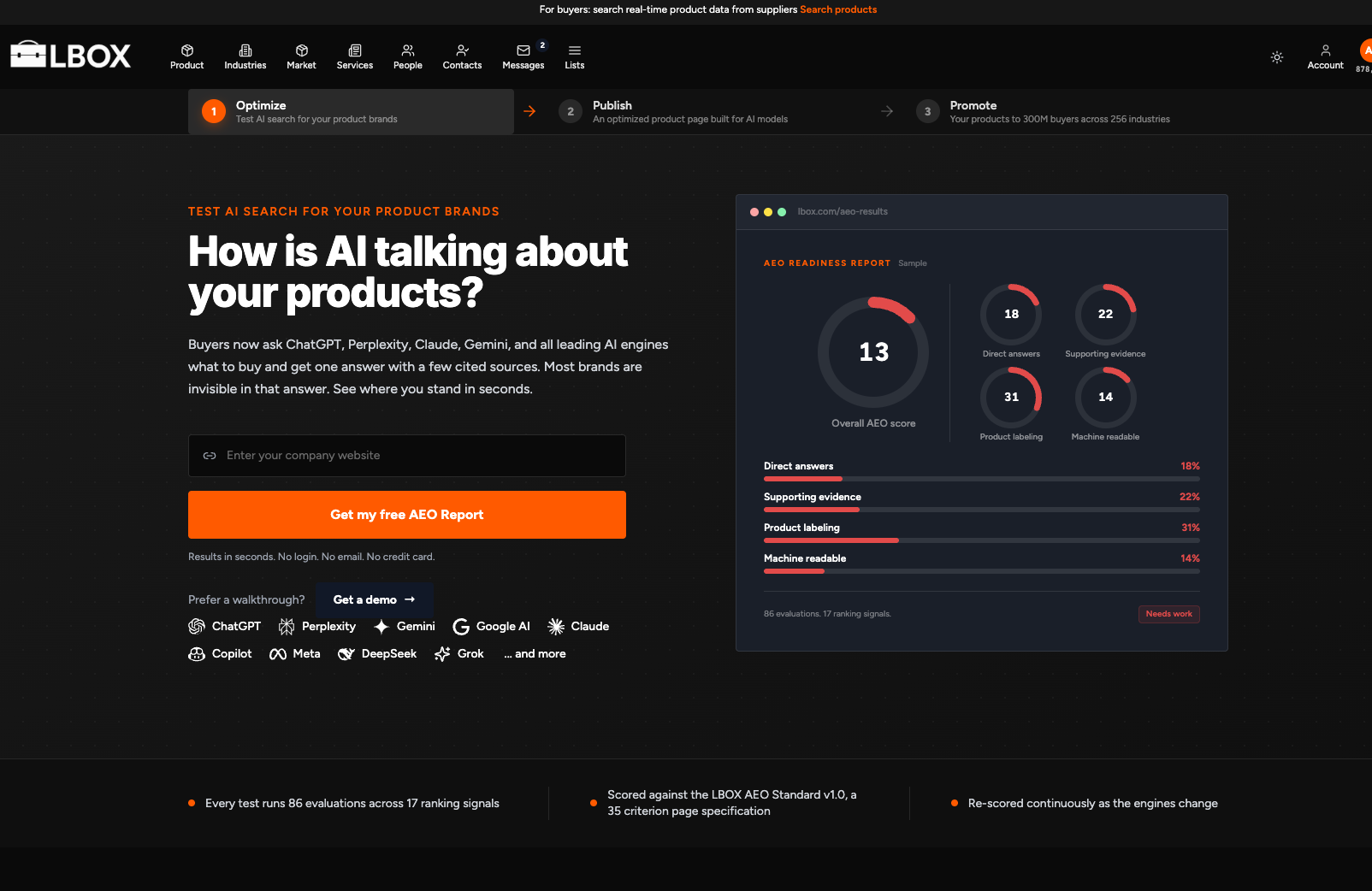Click the Supporting evidence 22 gauge
This screenshot has height=891, width=1372.
(x=1106, y=314)
